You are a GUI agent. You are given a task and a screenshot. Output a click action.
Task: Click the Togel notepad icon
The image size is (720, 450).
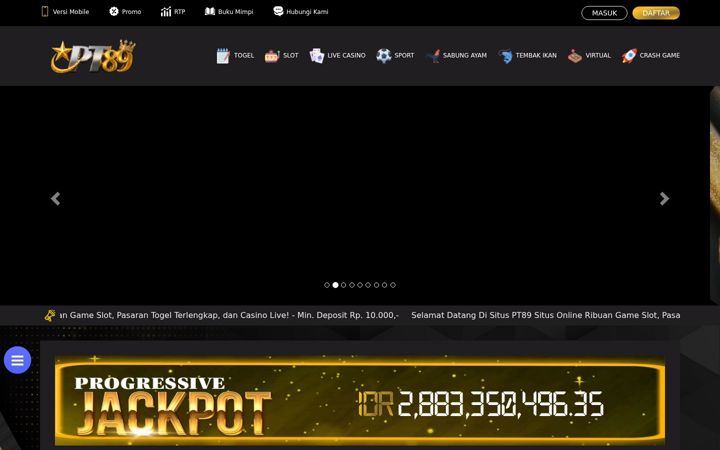click(223, 56)
